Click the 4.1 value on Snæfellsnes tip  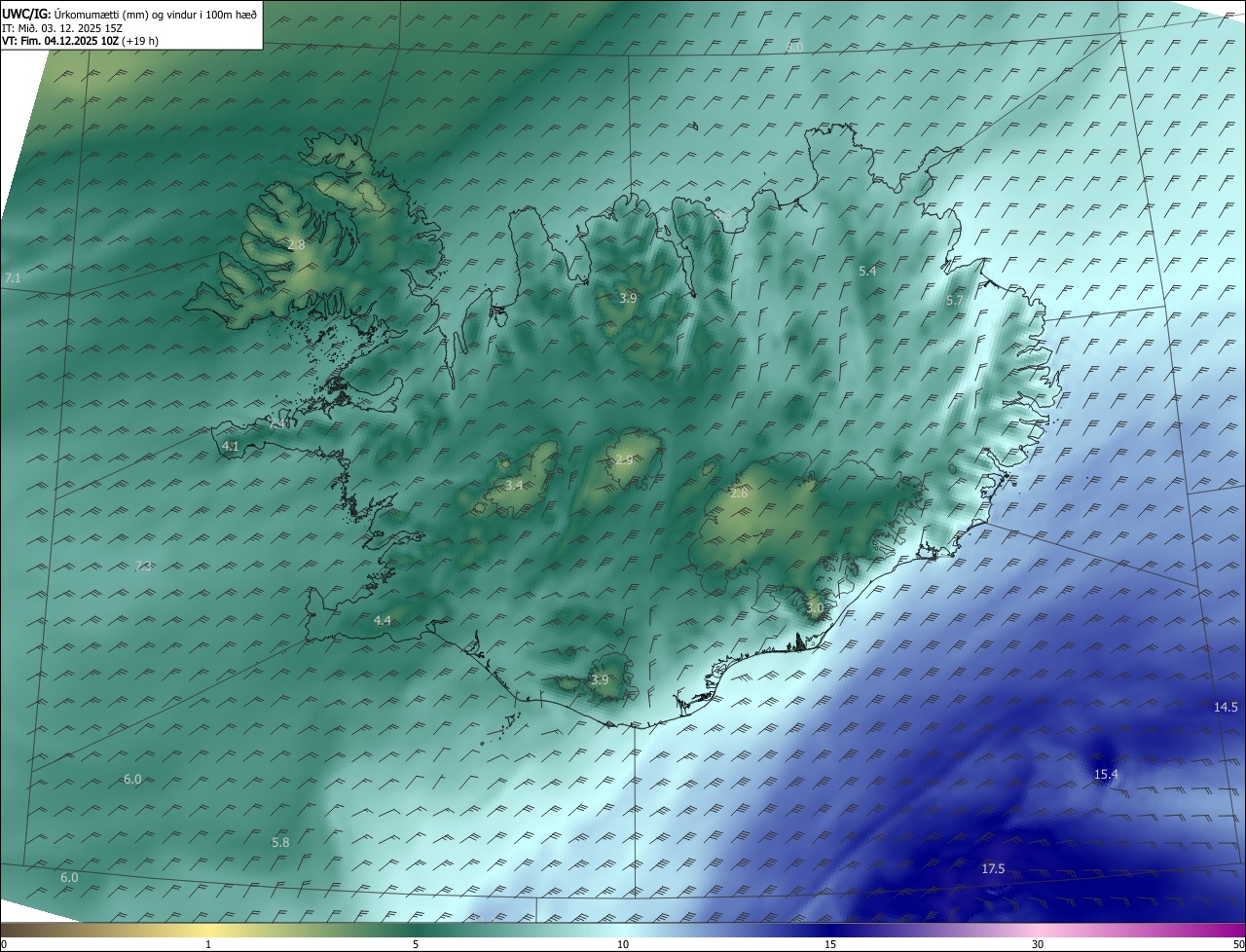(231, 447)
